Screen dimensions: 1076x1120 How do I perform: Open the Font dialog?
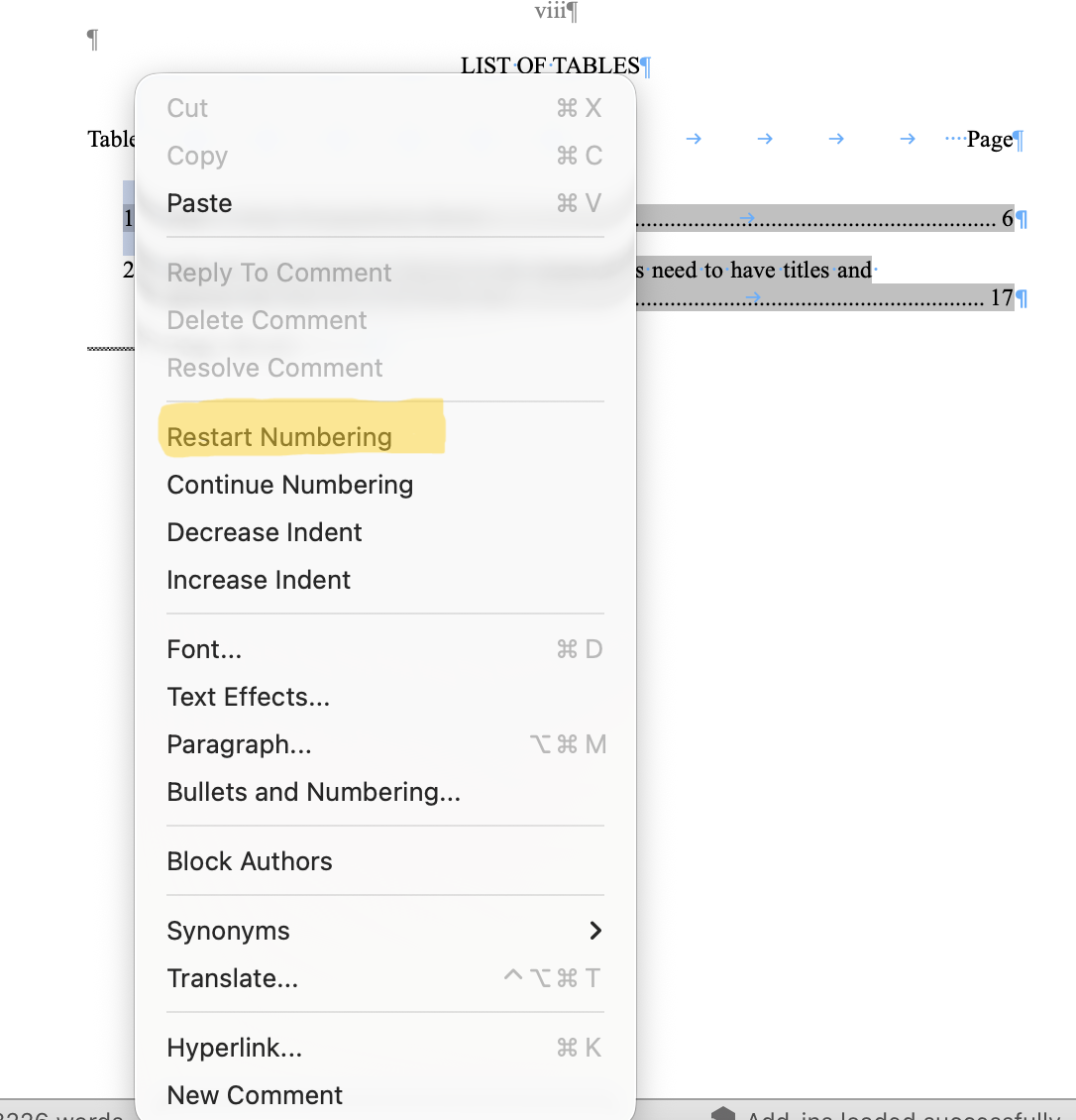(204, 648)
